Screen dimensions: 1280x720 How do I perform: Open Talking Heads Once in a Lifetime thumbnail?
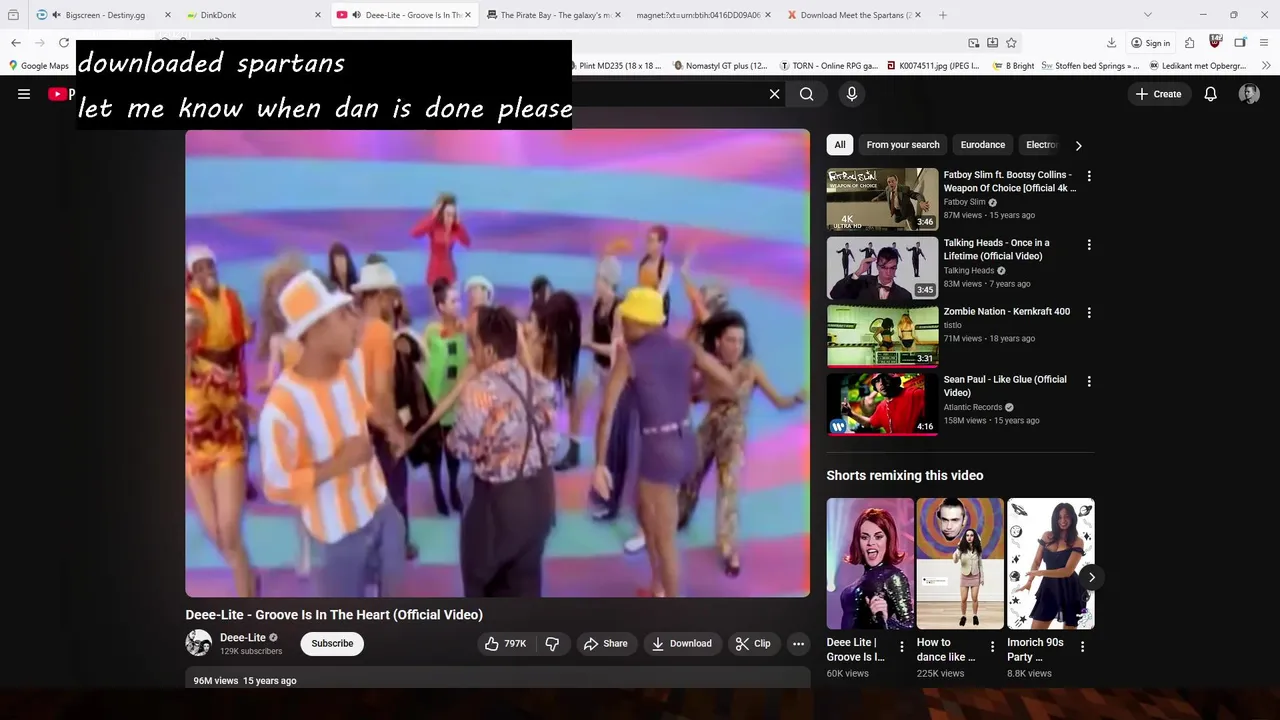tap(882, 268)
